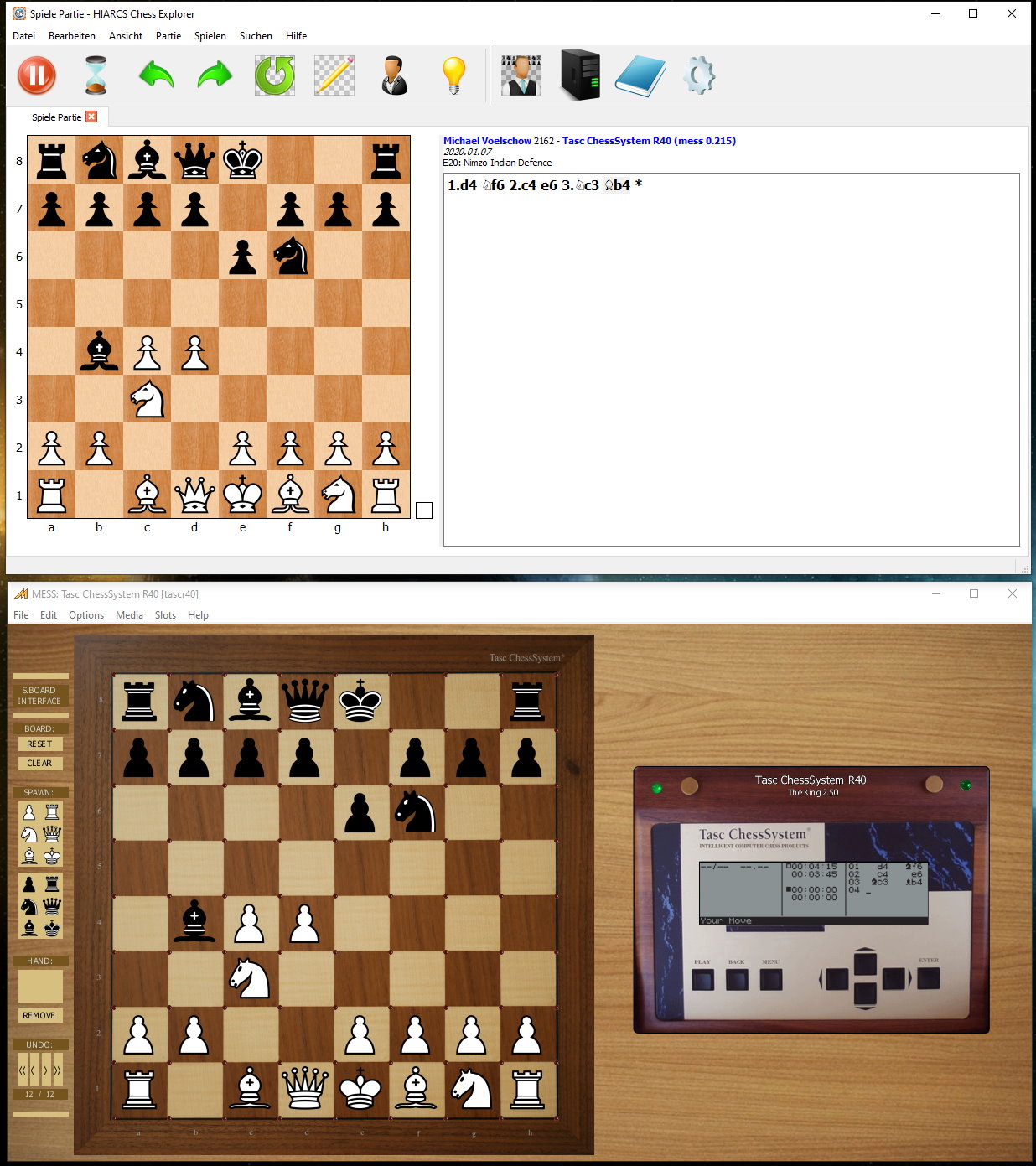1036x1166 pixels.
Task: Step forward one move with single-right undo arrow
Action: [x=46, y=1070]
